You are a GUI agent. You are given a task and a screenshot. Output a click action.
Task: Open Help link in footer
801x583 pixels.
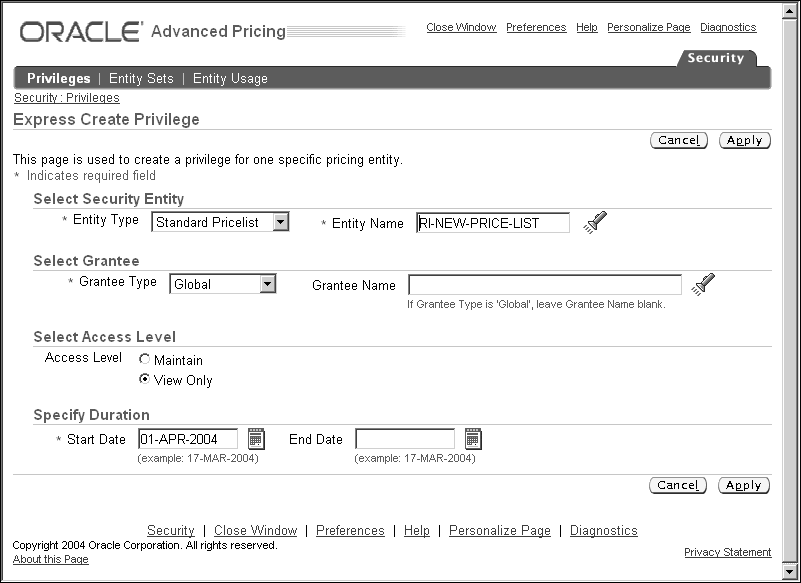point(417,530)
